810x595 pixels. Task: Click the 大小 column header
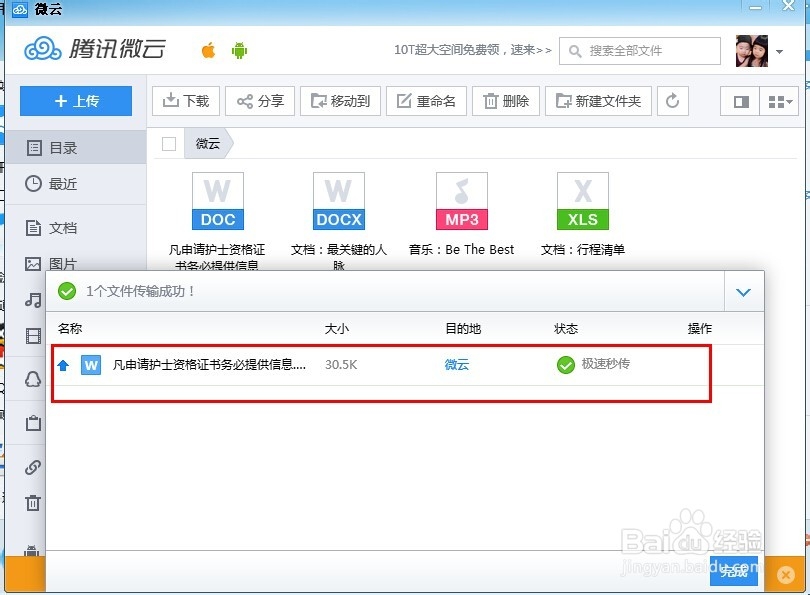click(337, 328)
